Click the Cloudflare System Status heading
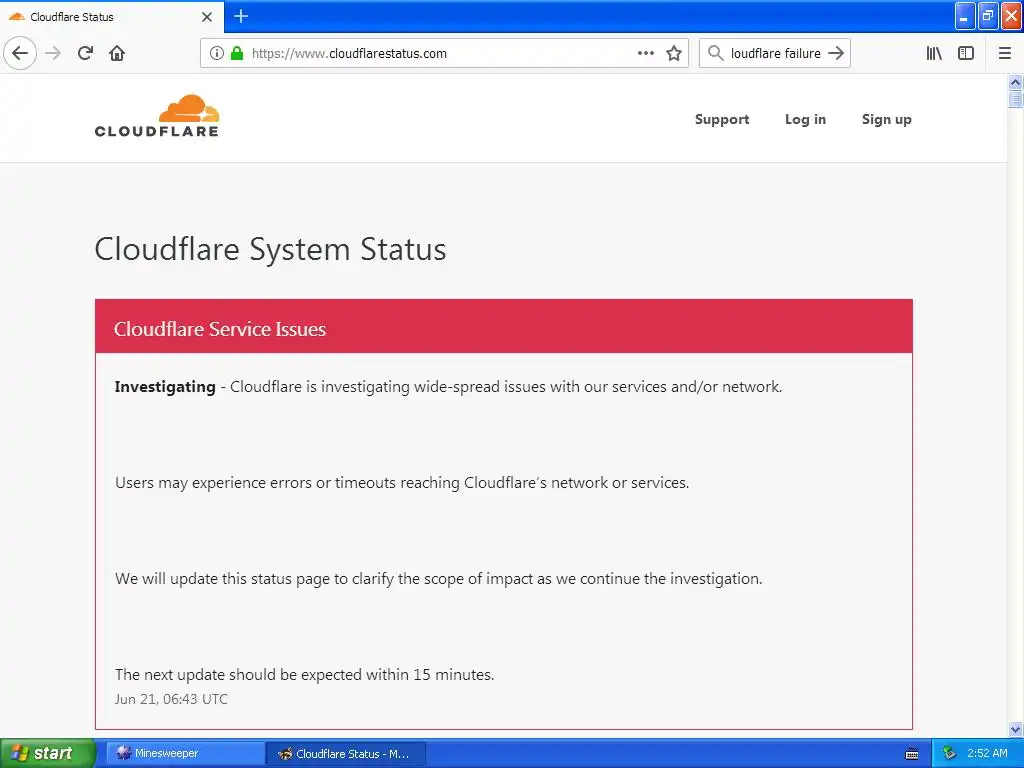This screenshot has width=1024, height=768. (270, 249)
